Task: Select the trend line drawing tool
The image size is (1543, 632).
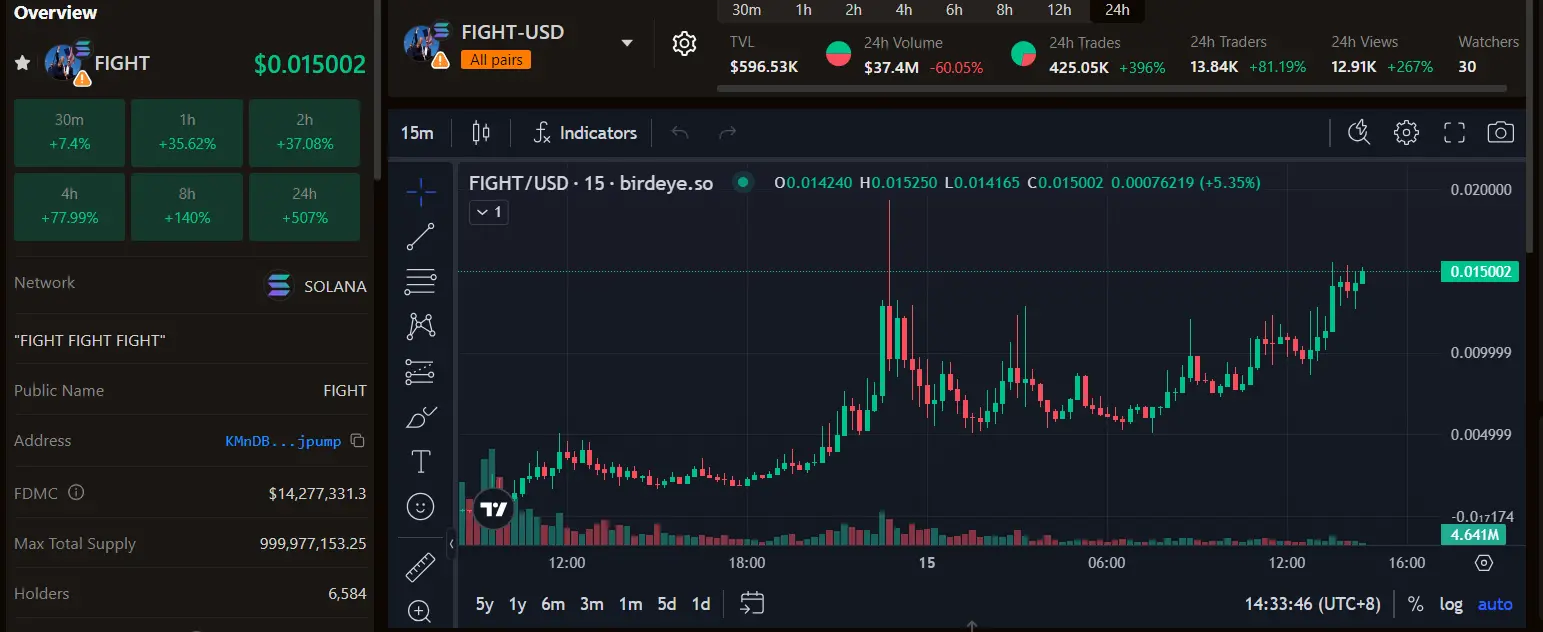Action: pos(420,237)
